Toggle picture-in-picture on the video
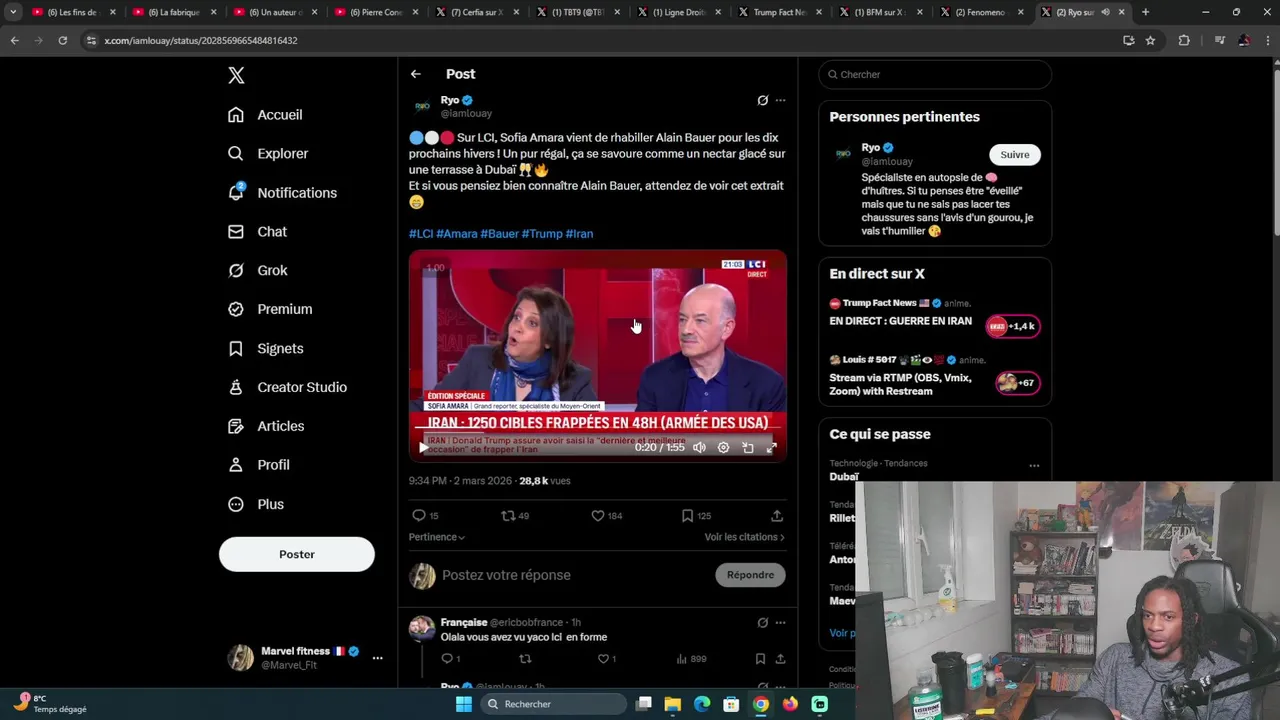1280x720 pixels. [x=748, y=448]
